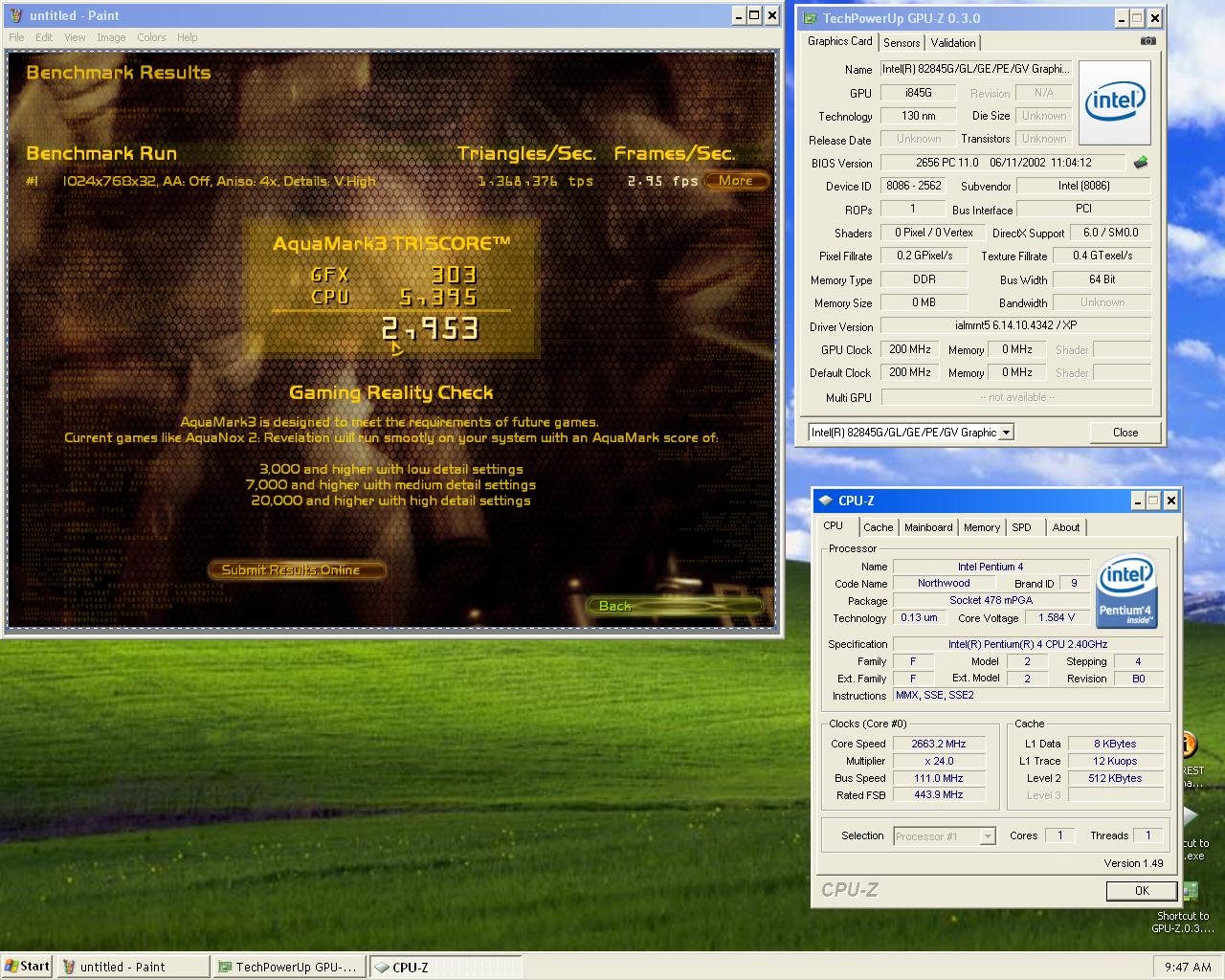Image resolution: width=1225 pixels, height=980 pixels.
Task: Open the Paint View menu
Action: pos(75,37)
